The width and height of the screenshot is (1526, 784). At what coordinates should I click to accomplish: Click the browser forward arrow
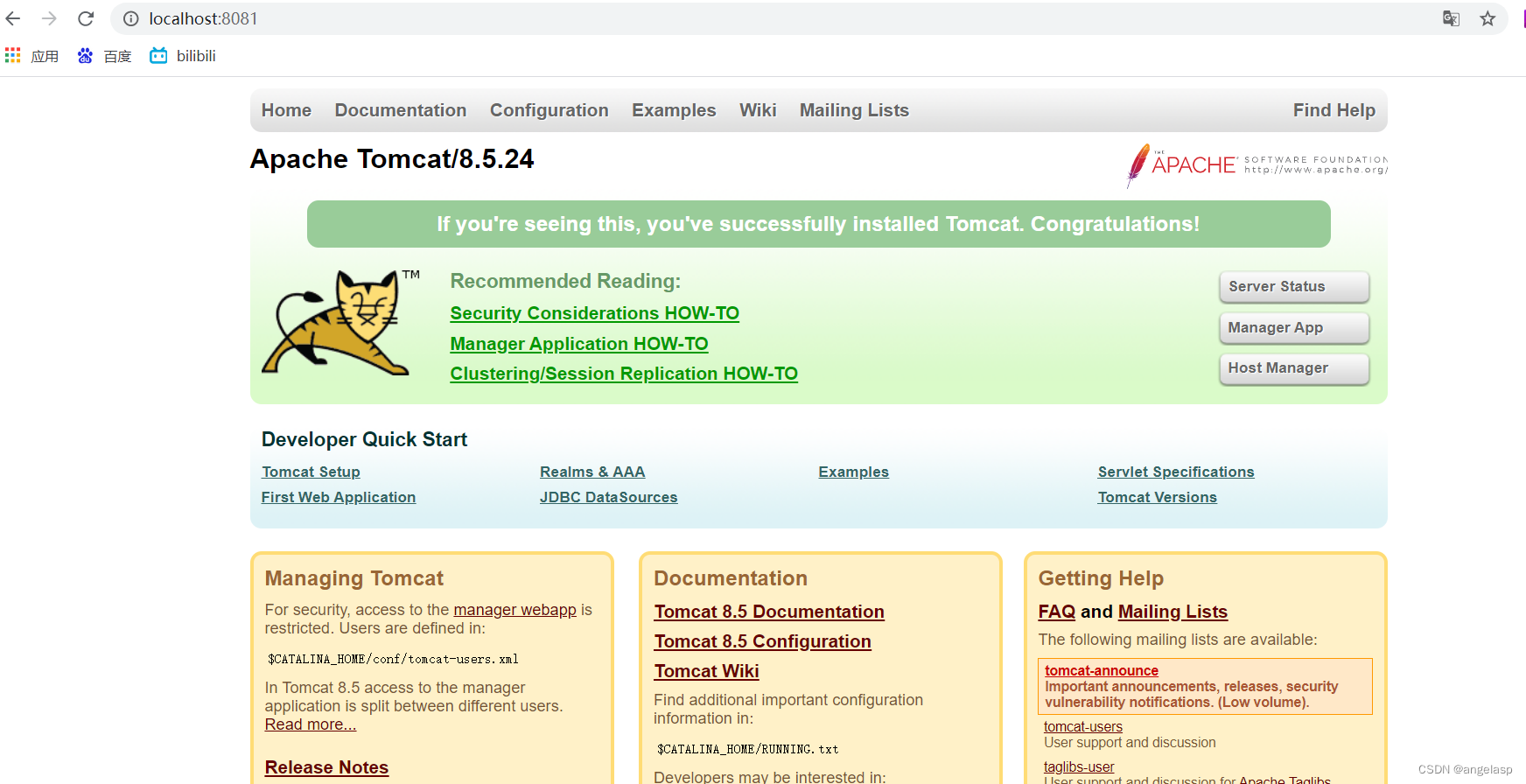(x=49, y=18)
